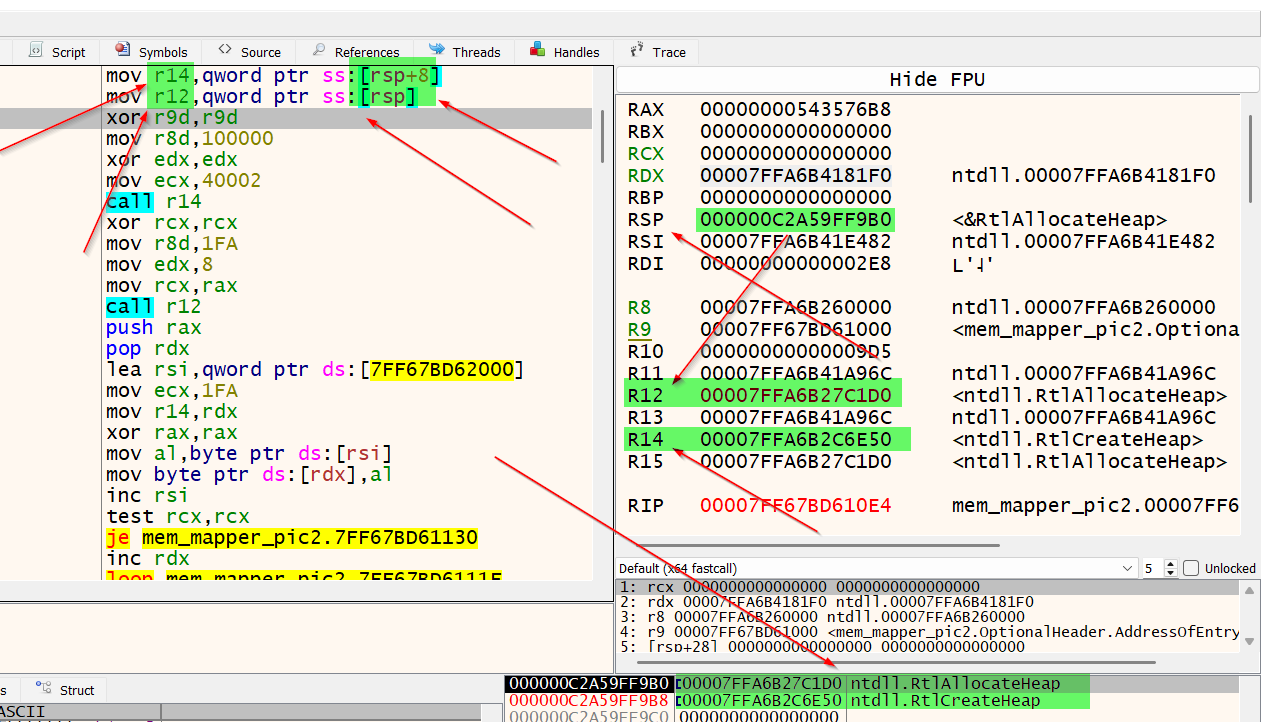Click the References magnifier icon
Viewport: 1261px width, 722px height.
(319, 51)
